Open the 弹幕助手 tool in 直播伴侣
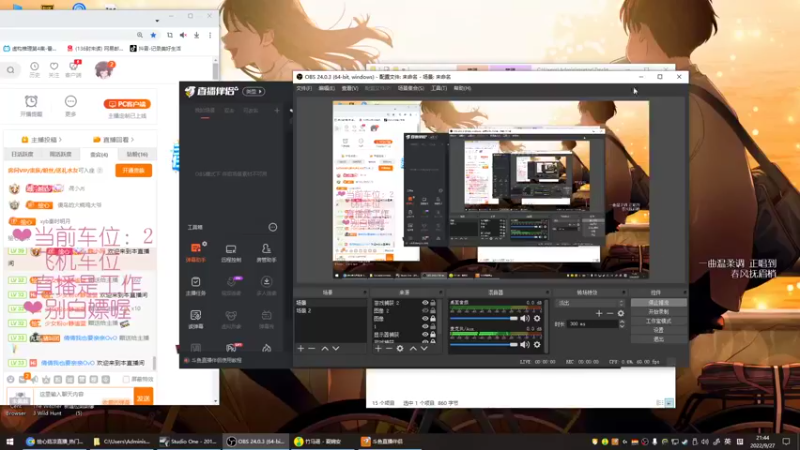This screenshot has width=800, height=450. [x=195, y=252]
